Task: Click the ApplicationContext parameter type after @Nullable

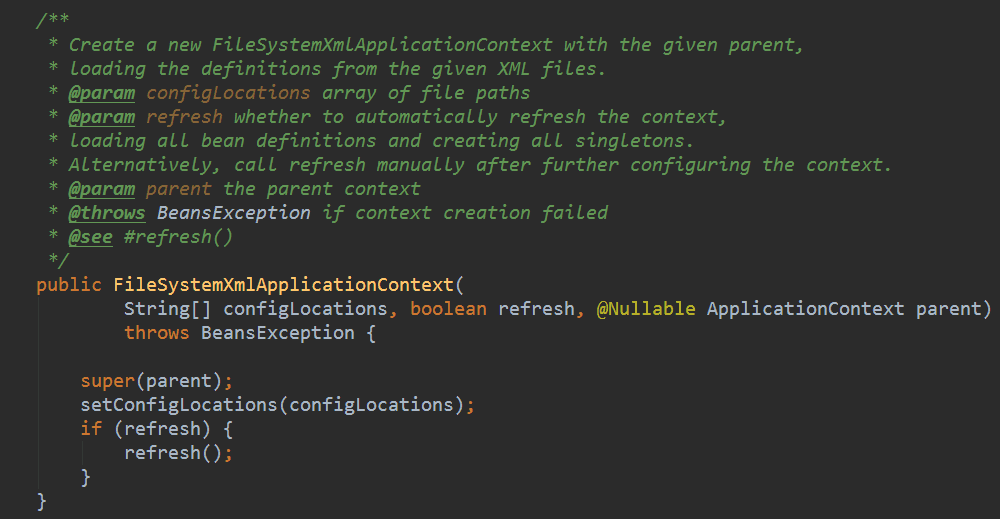Action: (805, 308)
